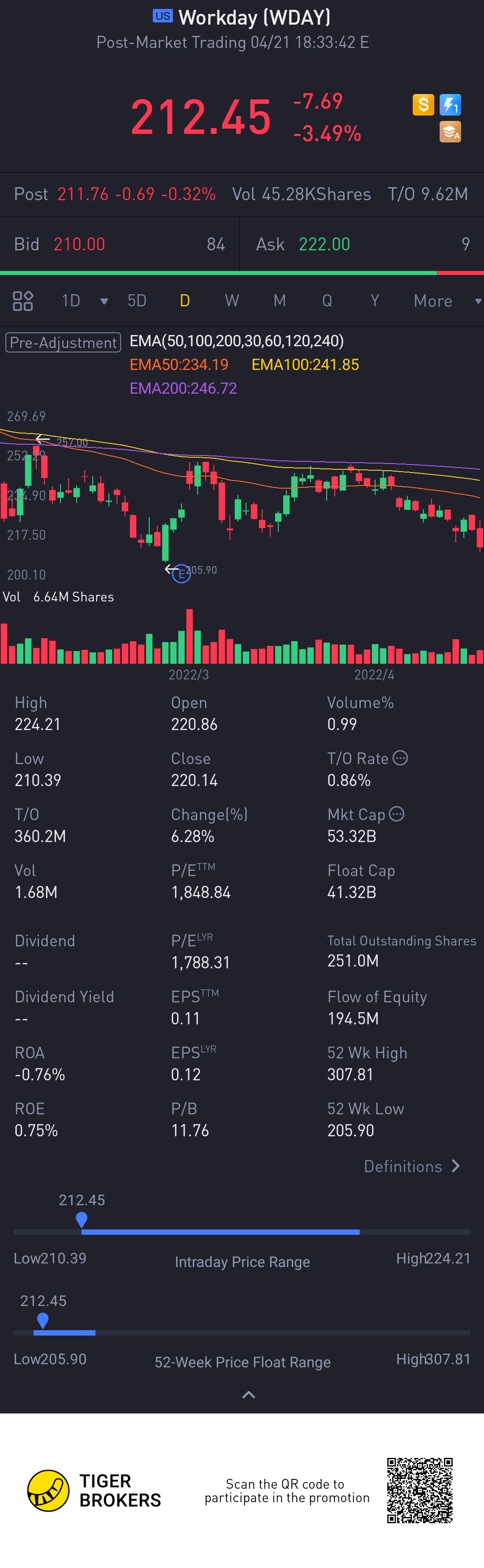484x1568 pixels.
Task: Select the M monthly chart tab
Action: coord(280,301)
